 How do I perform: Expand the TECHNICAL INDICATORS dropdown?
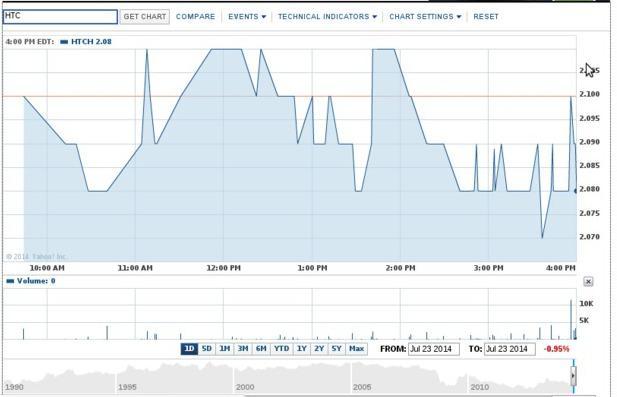(x=327, y=17)
